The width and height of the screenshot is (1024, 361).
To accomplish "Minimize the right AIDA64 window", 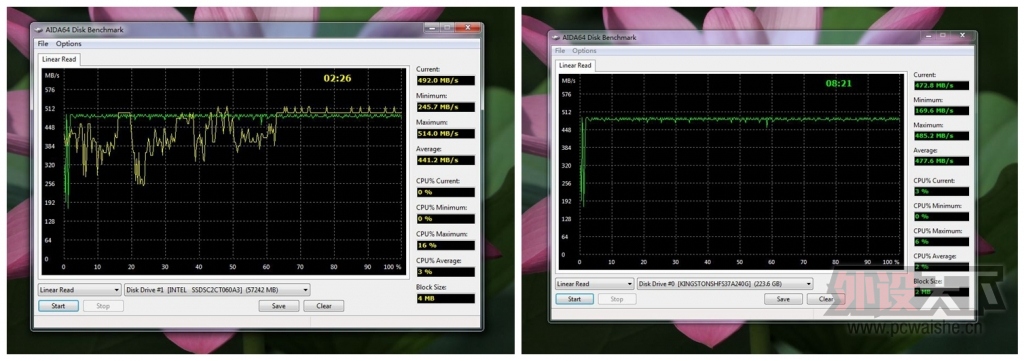I will (928, 35).
